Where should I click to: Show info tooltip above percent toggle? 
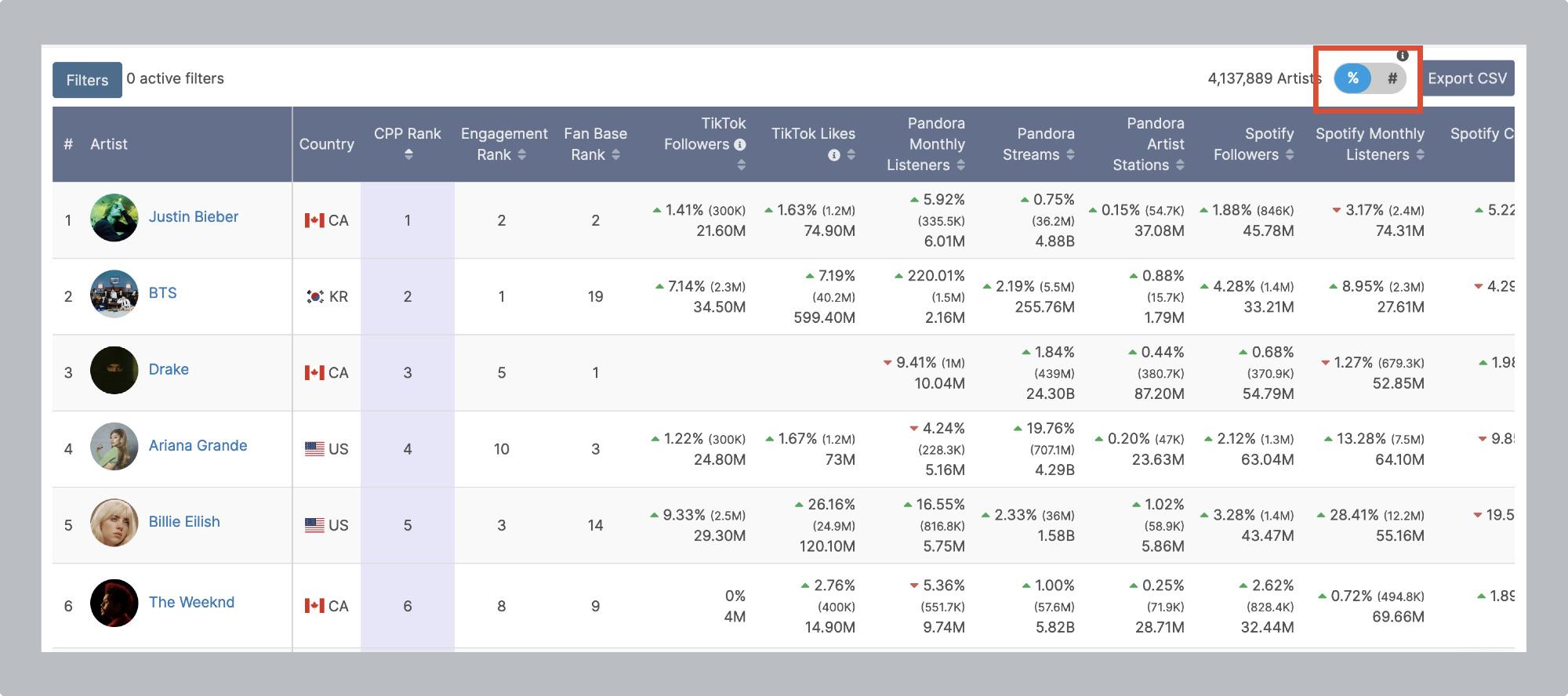click(x=1403, y=55)
